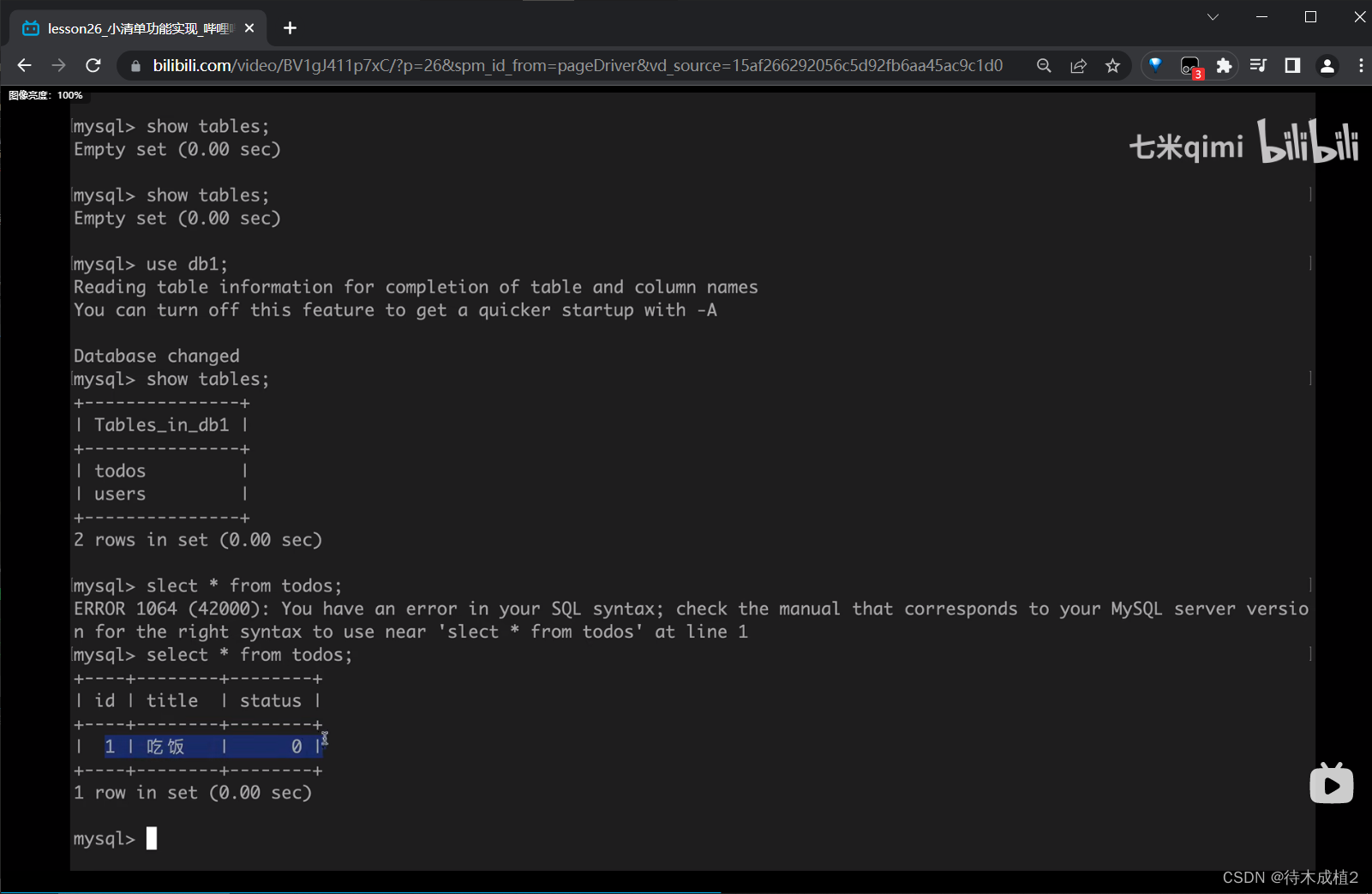Toggle the browser side panel
This screenshot has width=1372, height=894.
pos(1292,65)
